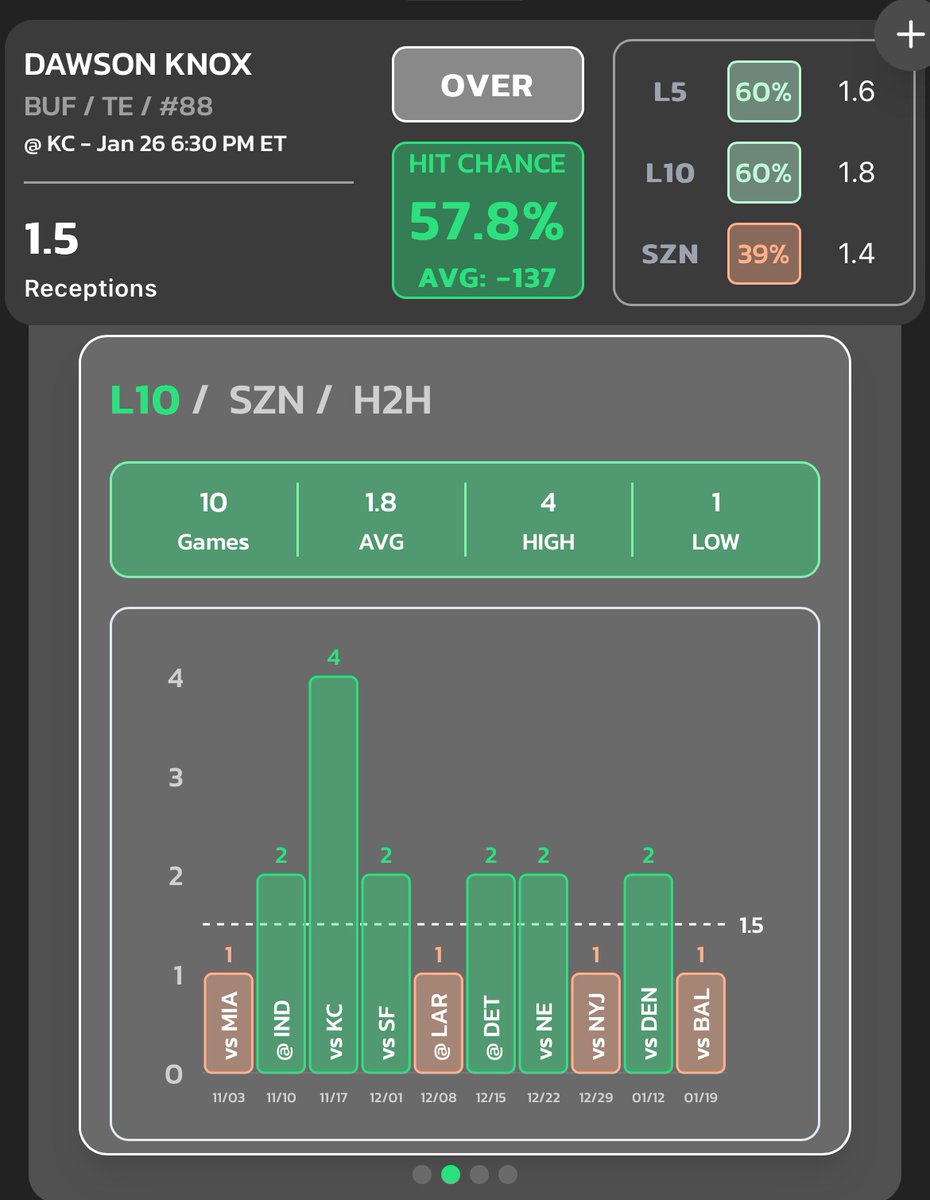The width and height of the screenshot is (930, 1200).
Task: Click the player name DAWSON KNOX
Action: pyautogui.click(x=138, y=65)
